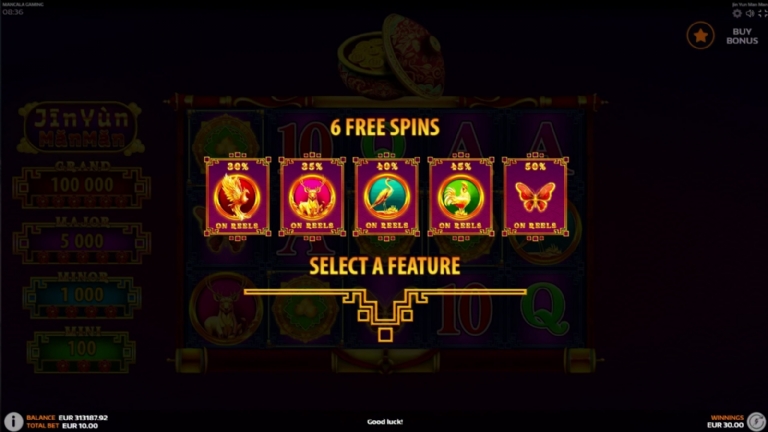Select the 30% phoenix feature card

(238, 196)
